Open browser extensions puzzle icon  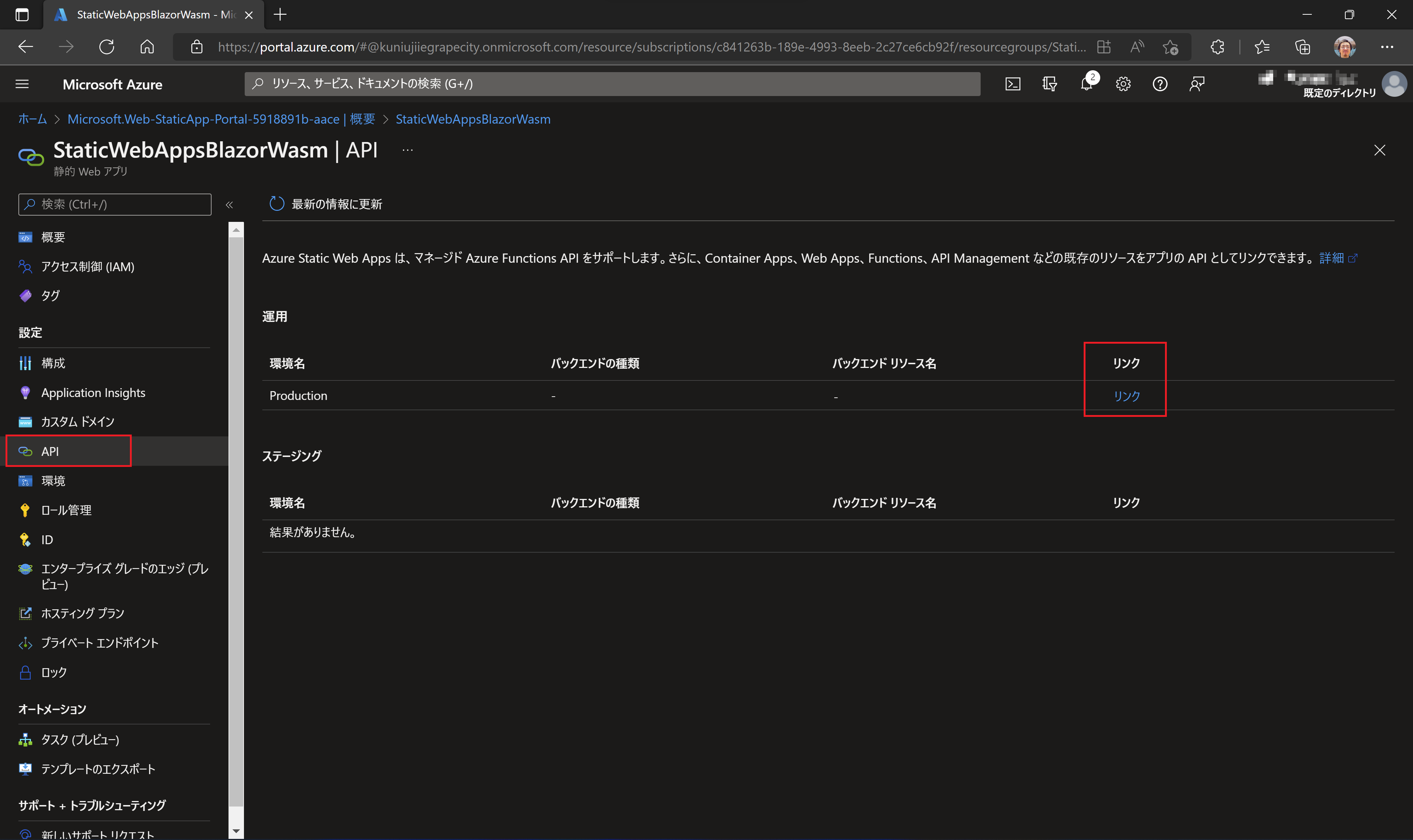pyautogui.click(x=1217, y=47)
